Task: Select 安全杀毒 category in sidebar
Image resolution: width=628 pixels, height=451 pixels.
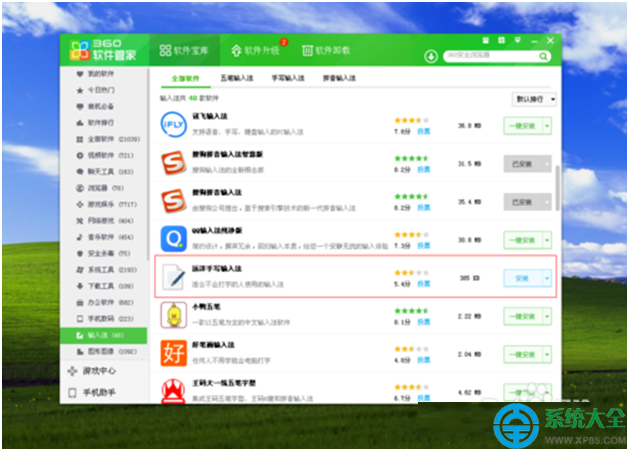Action: pyautogui.click(x=103, y=253)
